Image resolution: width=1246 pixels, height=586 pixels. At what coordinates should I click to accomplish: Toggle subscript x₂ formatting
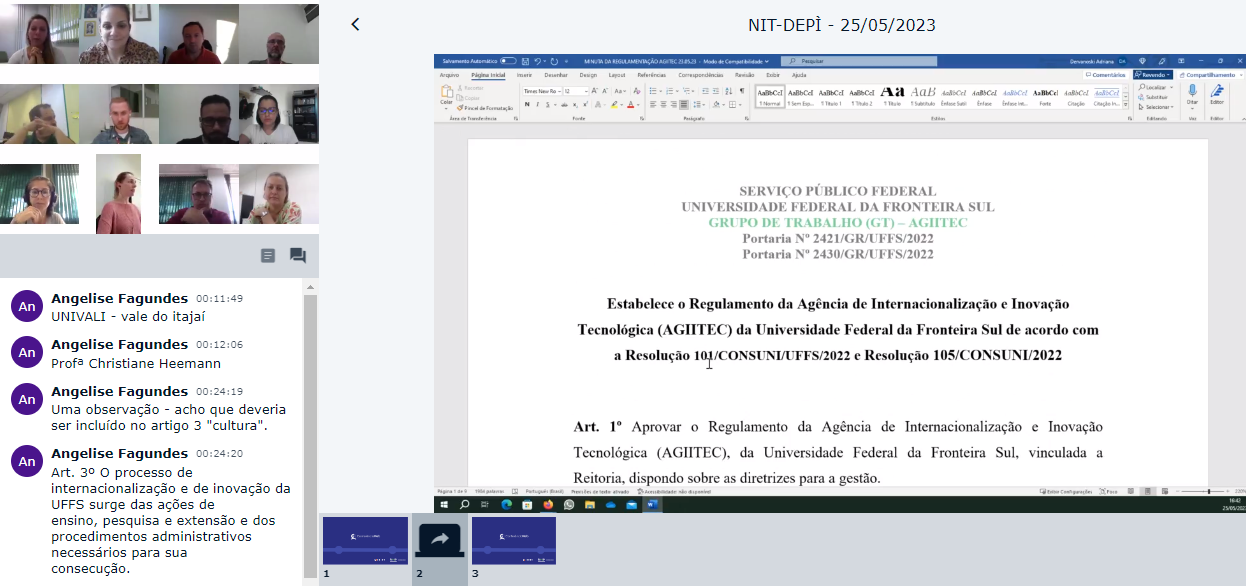click(x=575, y=104)
